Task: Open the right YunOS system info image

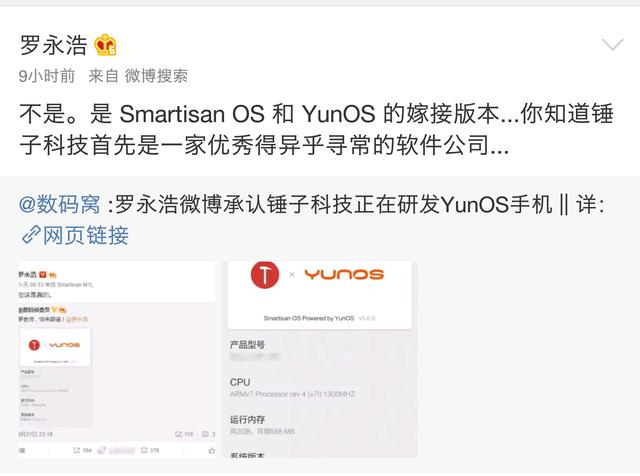Action: pyautogui.click(x=322, y=359)
